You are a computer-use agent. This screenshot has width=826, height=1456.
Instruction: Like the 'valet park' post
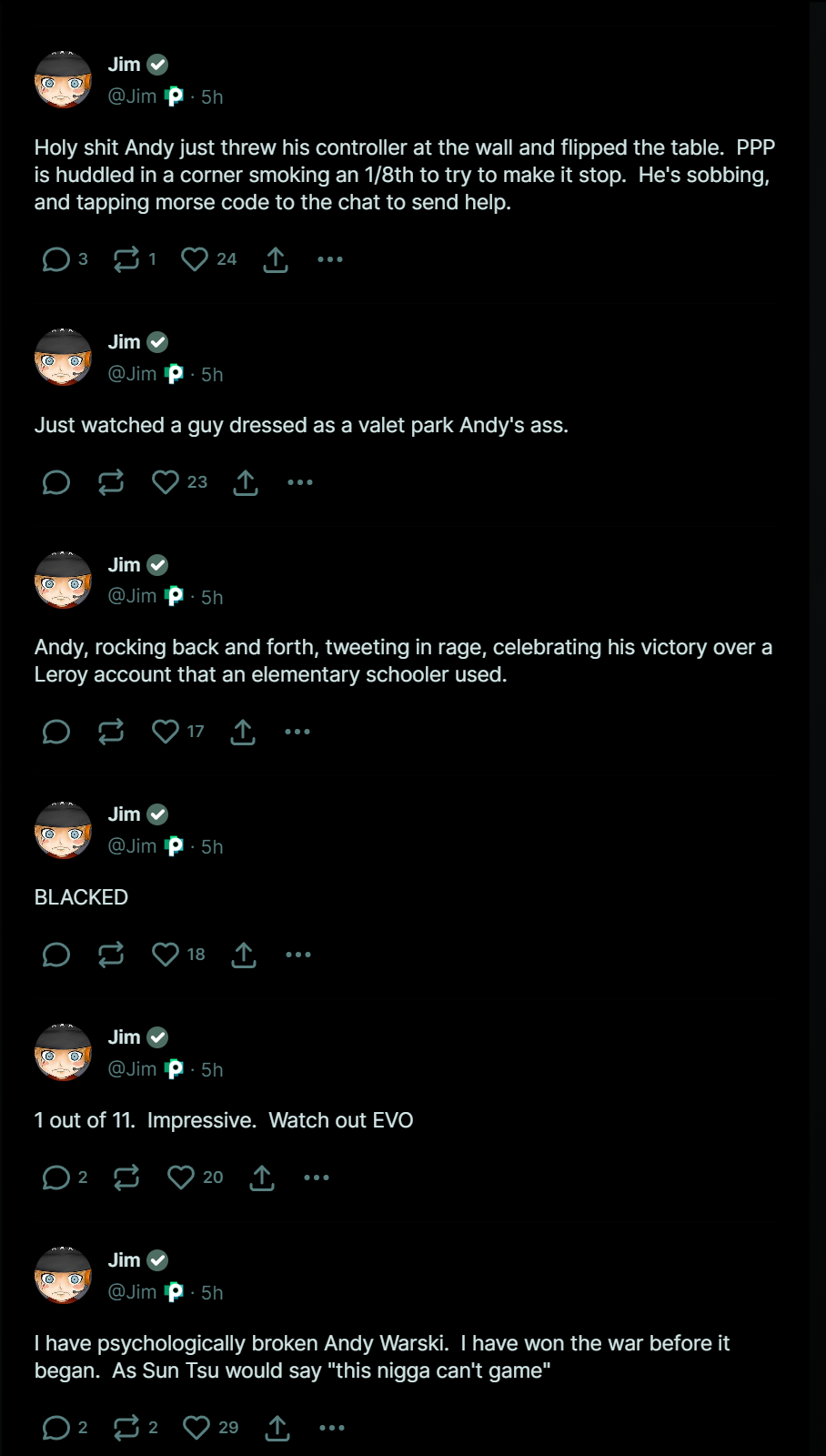166,482
